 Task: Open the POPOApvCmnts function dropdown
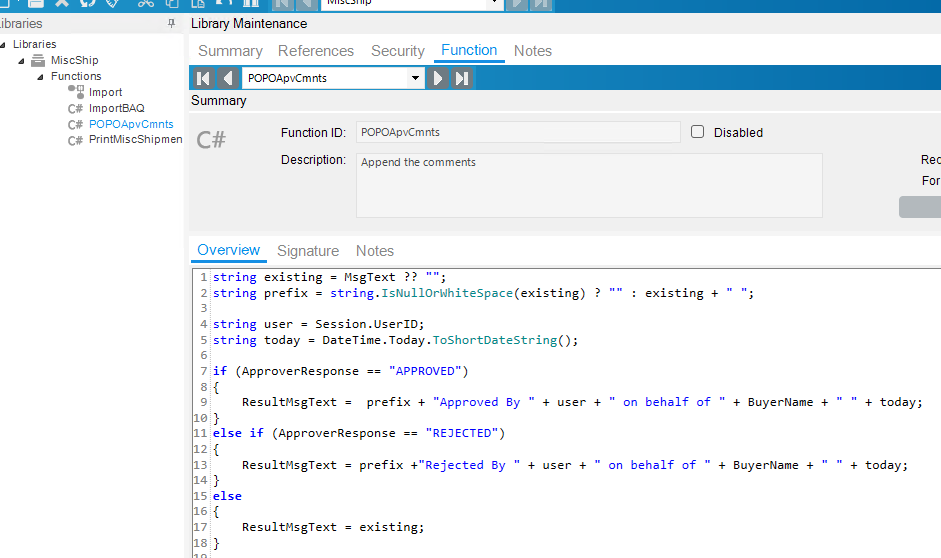416,78
